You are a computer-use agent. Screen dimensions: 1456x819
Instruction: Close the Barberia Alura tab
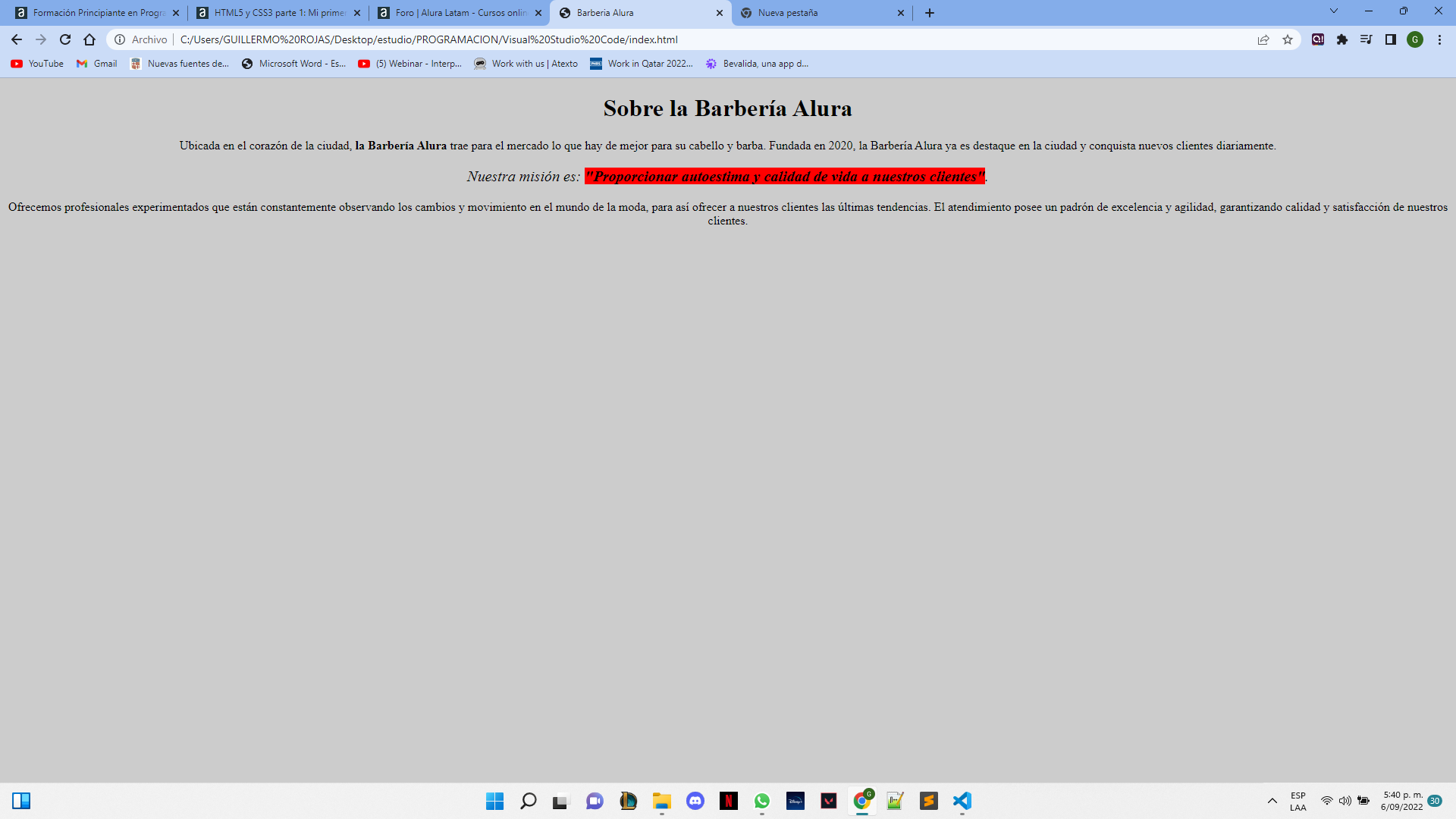click(720, 13)
